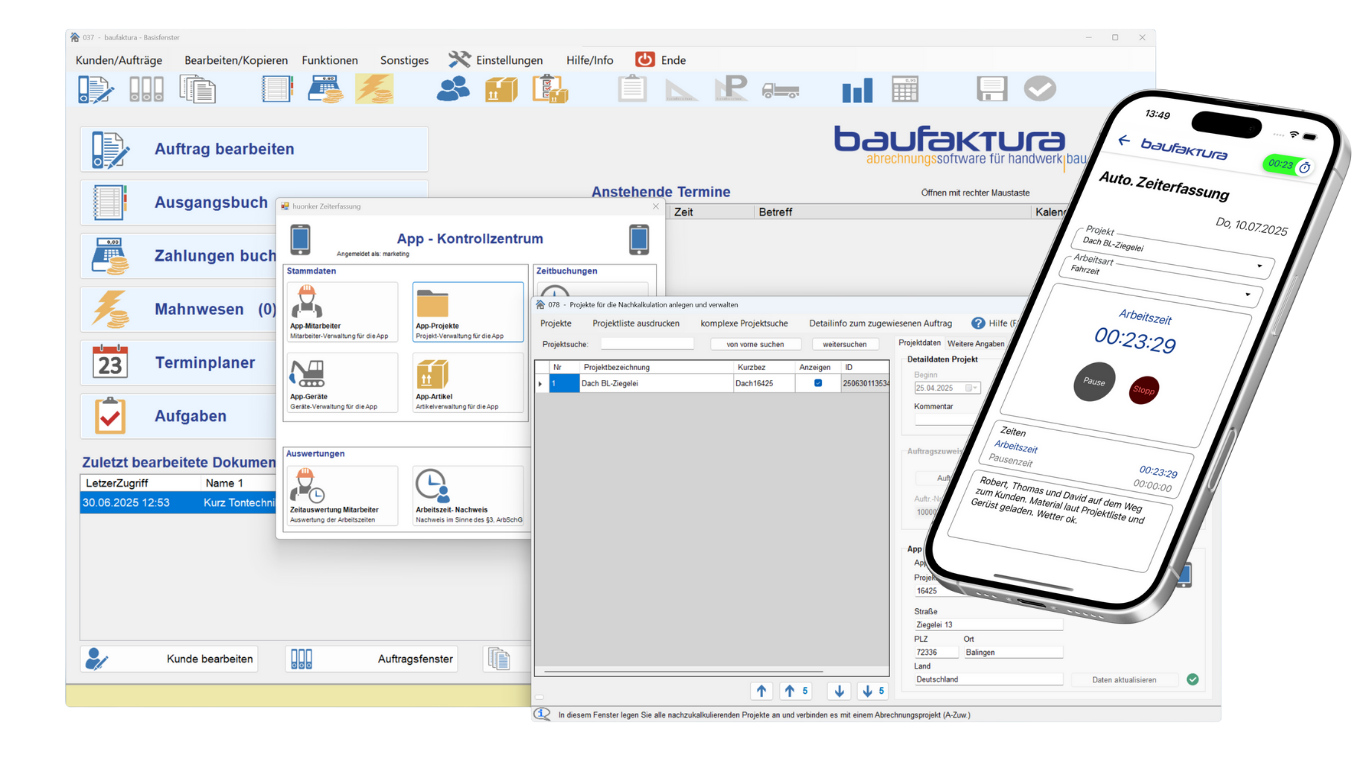Click the set square triangle toolbar icon
The height and width of the screenshot is (768, 1366).
[682, 89]
